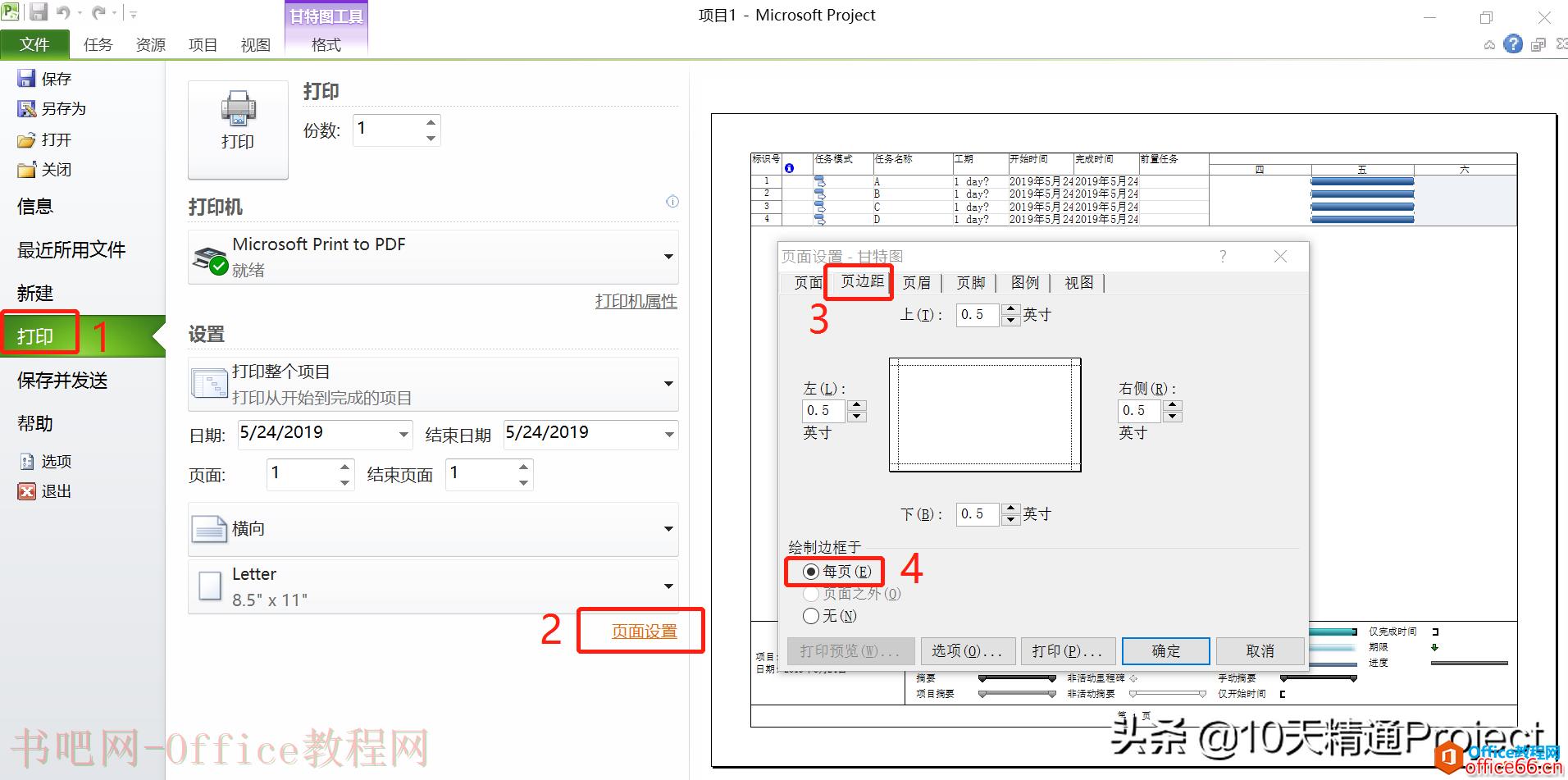Decrease bottom margin (下) spinner
This screenshot has height=780, width=1568.
1010,519
